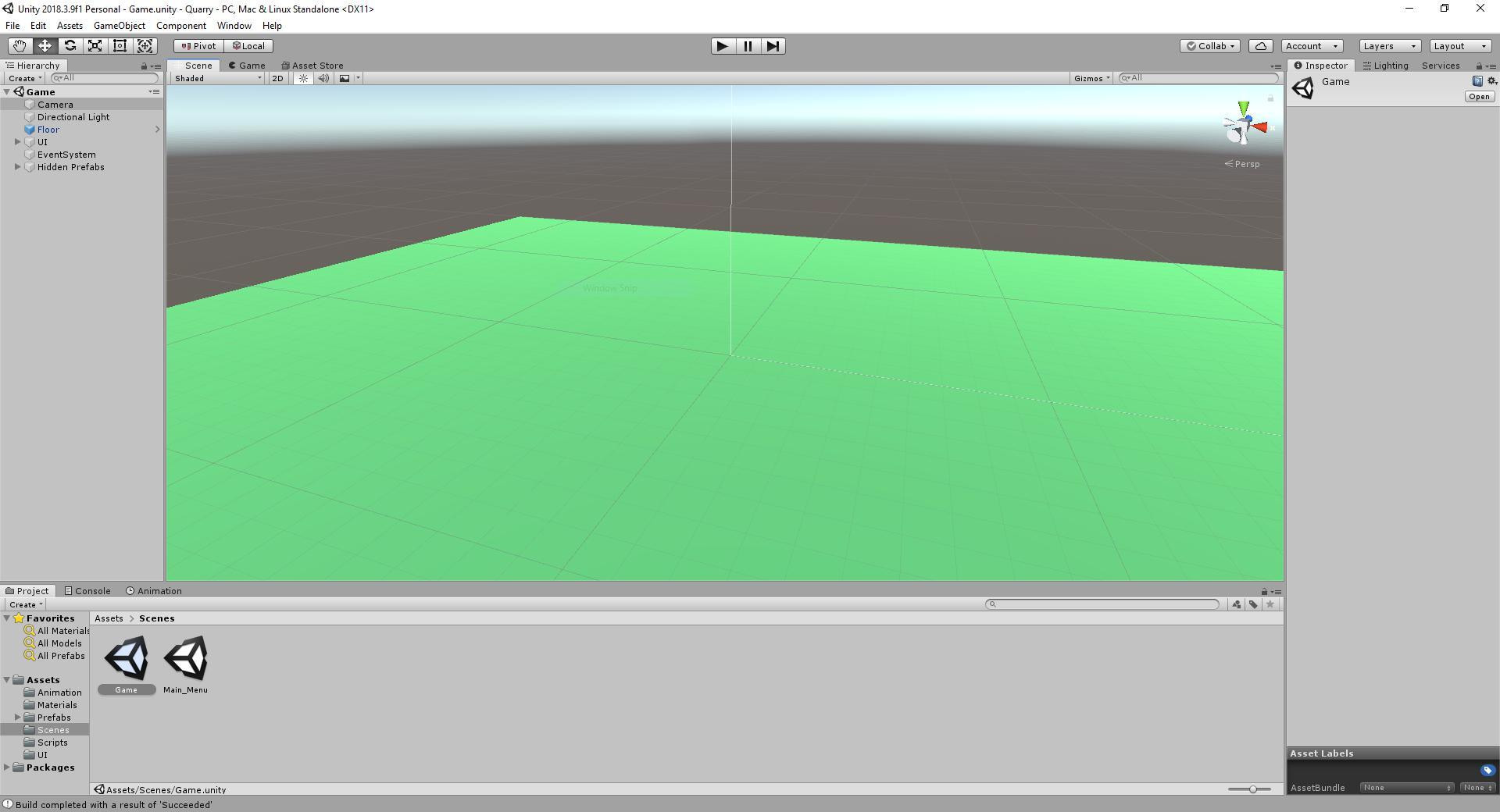The image size is (1500, 812).
Task: Click the Persp orientation gizmo
Action: coord(1243,164)
